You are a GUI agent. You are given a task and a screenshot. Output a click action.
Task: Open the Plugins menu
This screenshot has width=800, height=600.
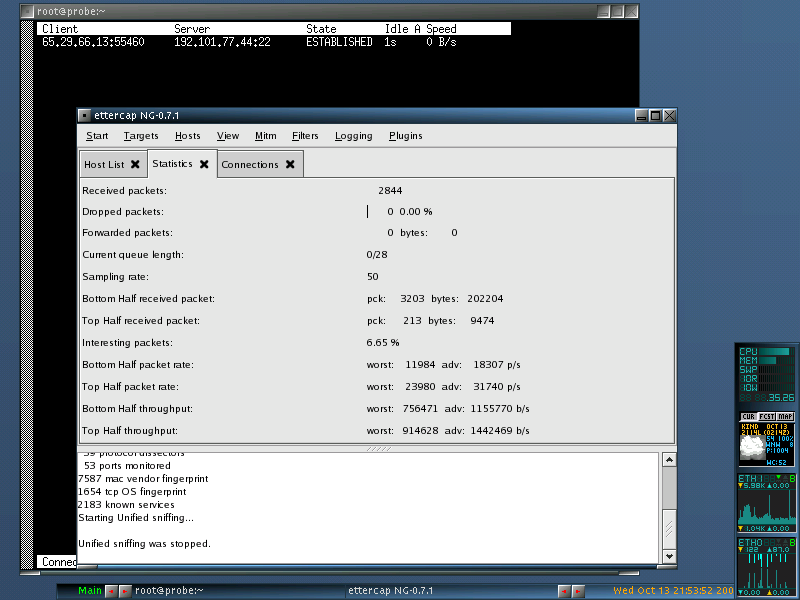406,136
